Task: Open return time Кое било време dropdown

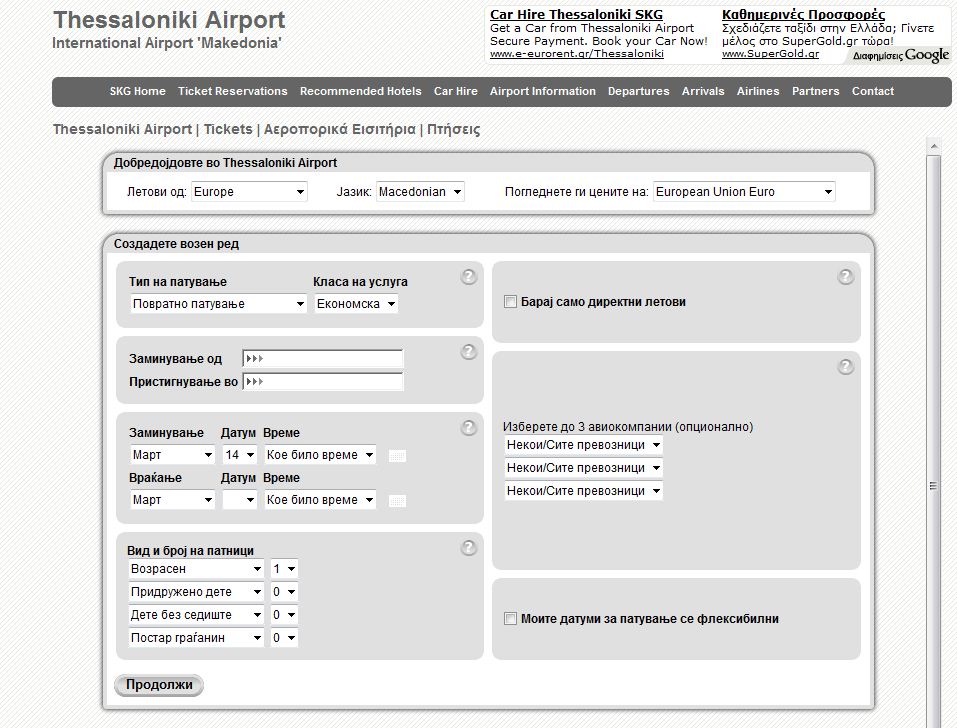Action: tap(320, 500)
